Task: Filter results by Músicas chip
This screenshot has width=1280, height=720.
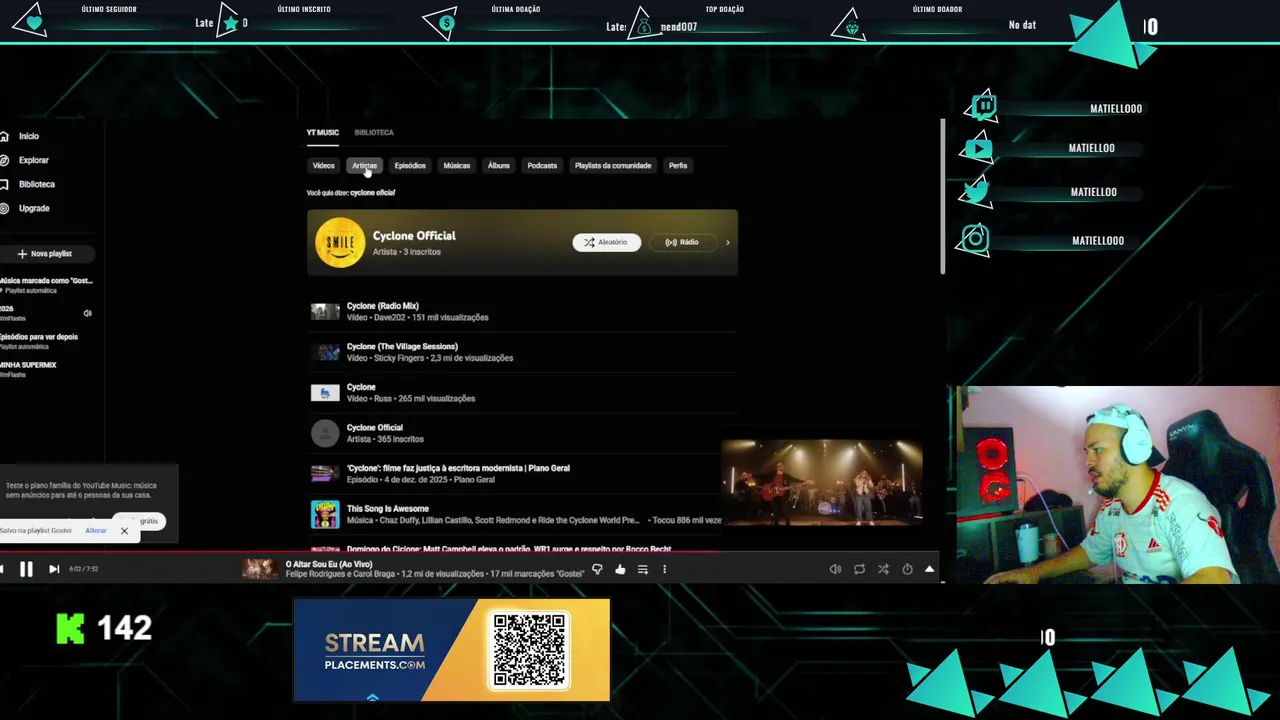Action: point(457,166)
